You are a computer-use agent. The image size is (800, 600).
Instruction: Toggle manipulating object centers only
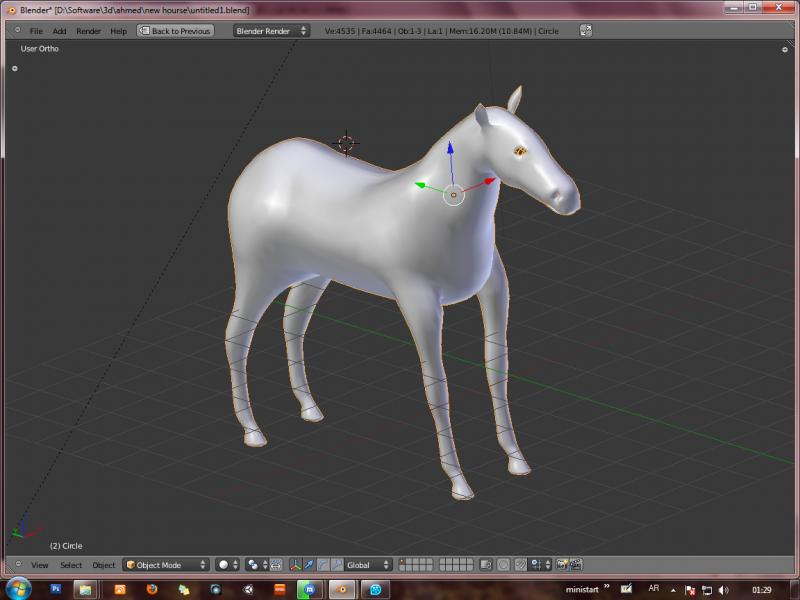click(276, 565)
